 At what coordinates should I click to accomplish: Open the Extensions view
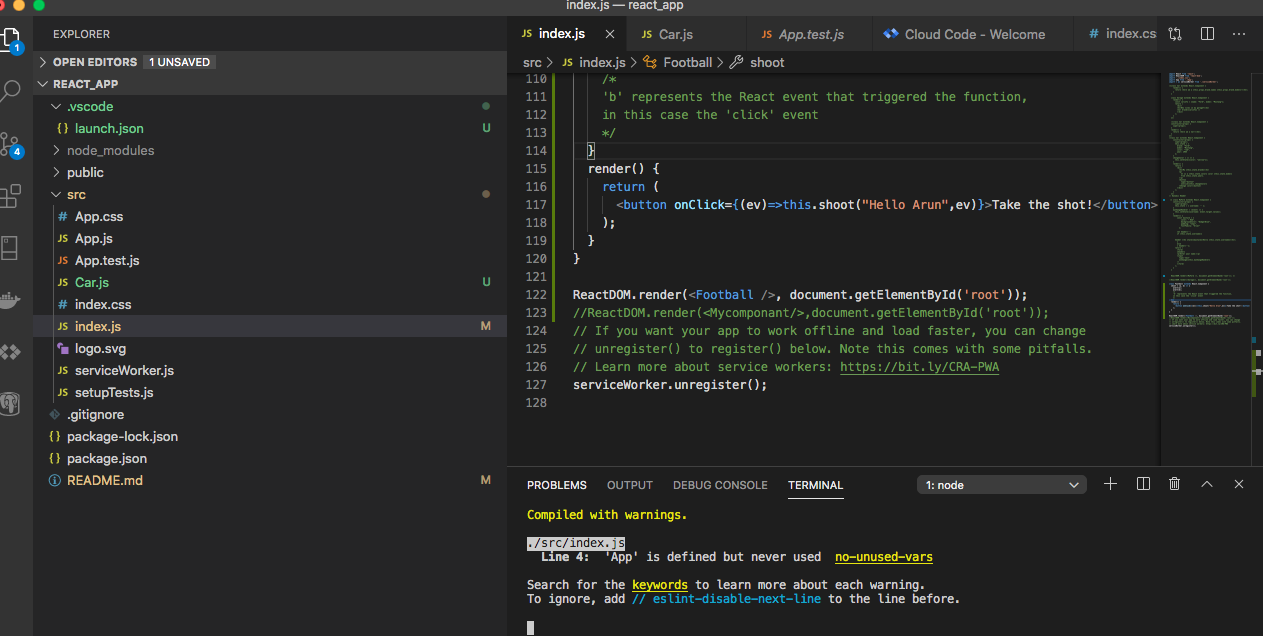(x=11, y=195)
